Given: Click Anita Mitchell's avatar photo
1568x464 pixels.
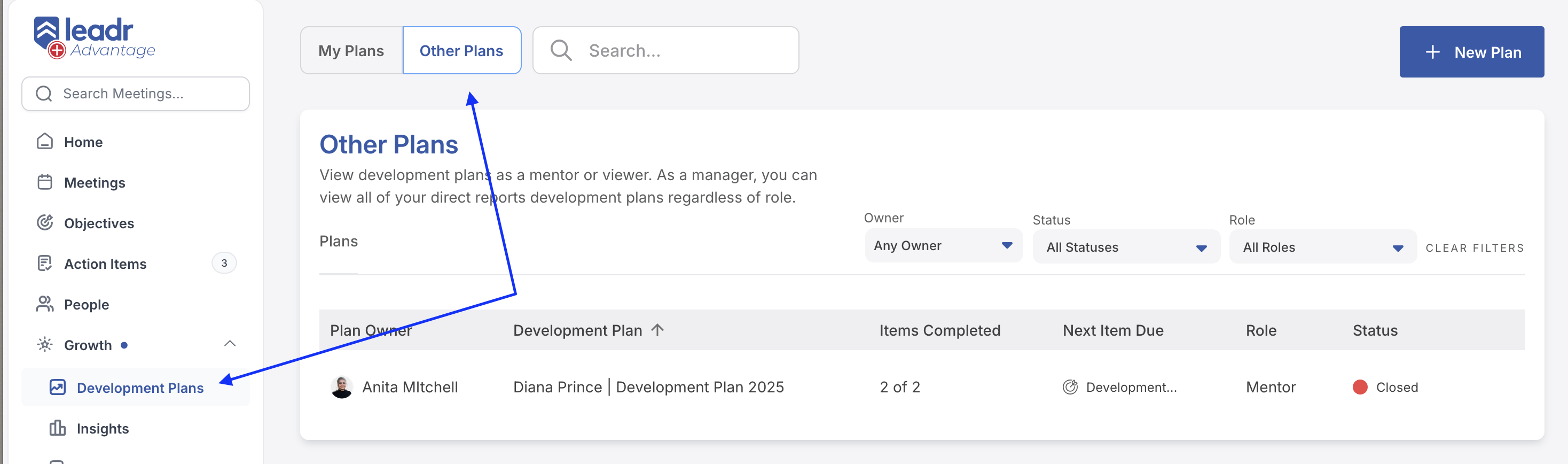Looking at the screenshot, I should point(341,387).
